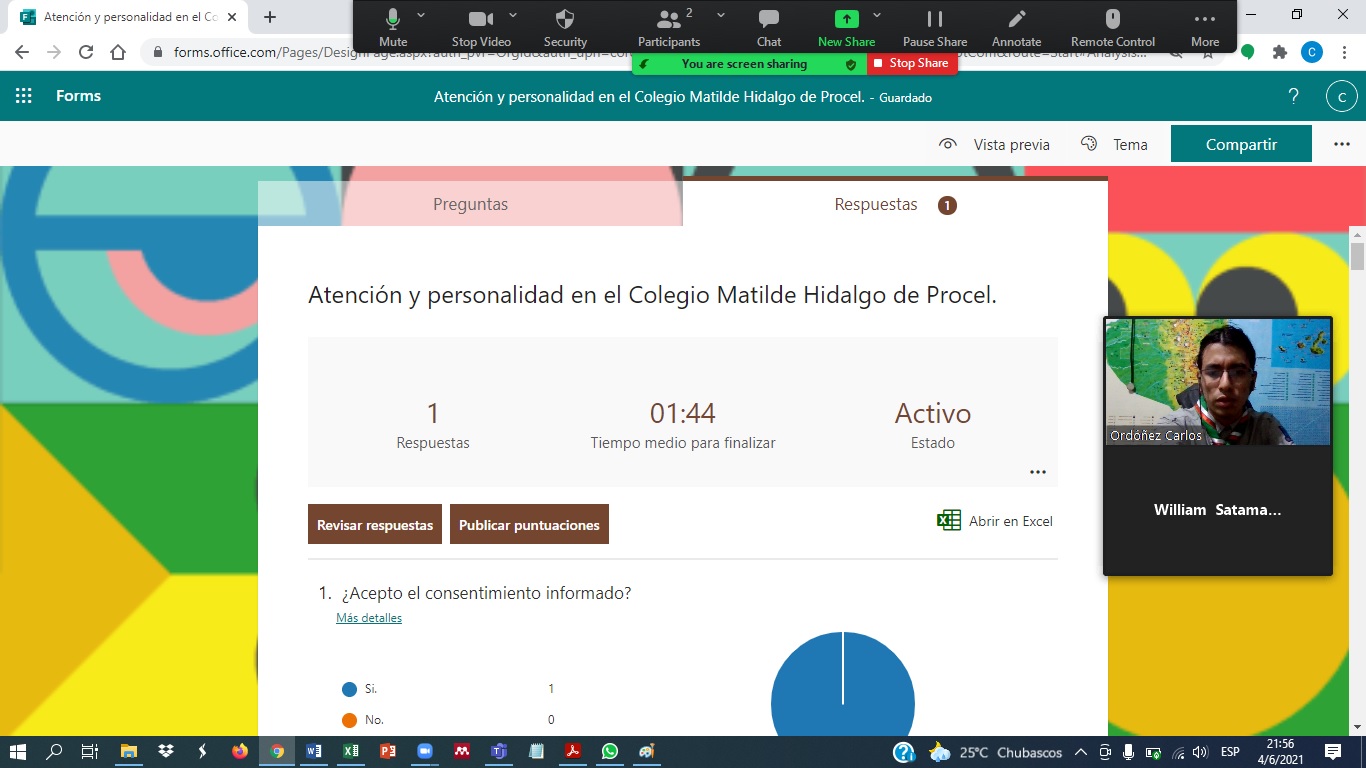Click the Revisar respuestas button
This screenshot has width=1366, height=768.
tap(375, 524)
